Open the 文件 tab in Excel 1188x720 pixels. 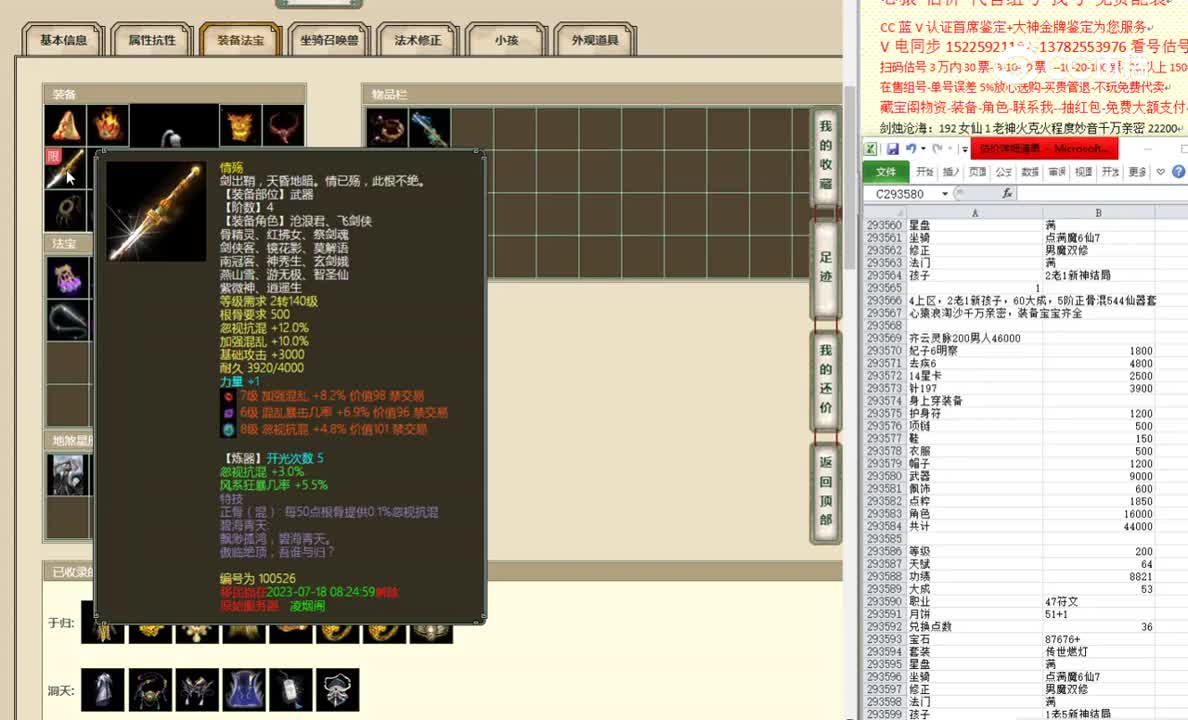(886, 171)
